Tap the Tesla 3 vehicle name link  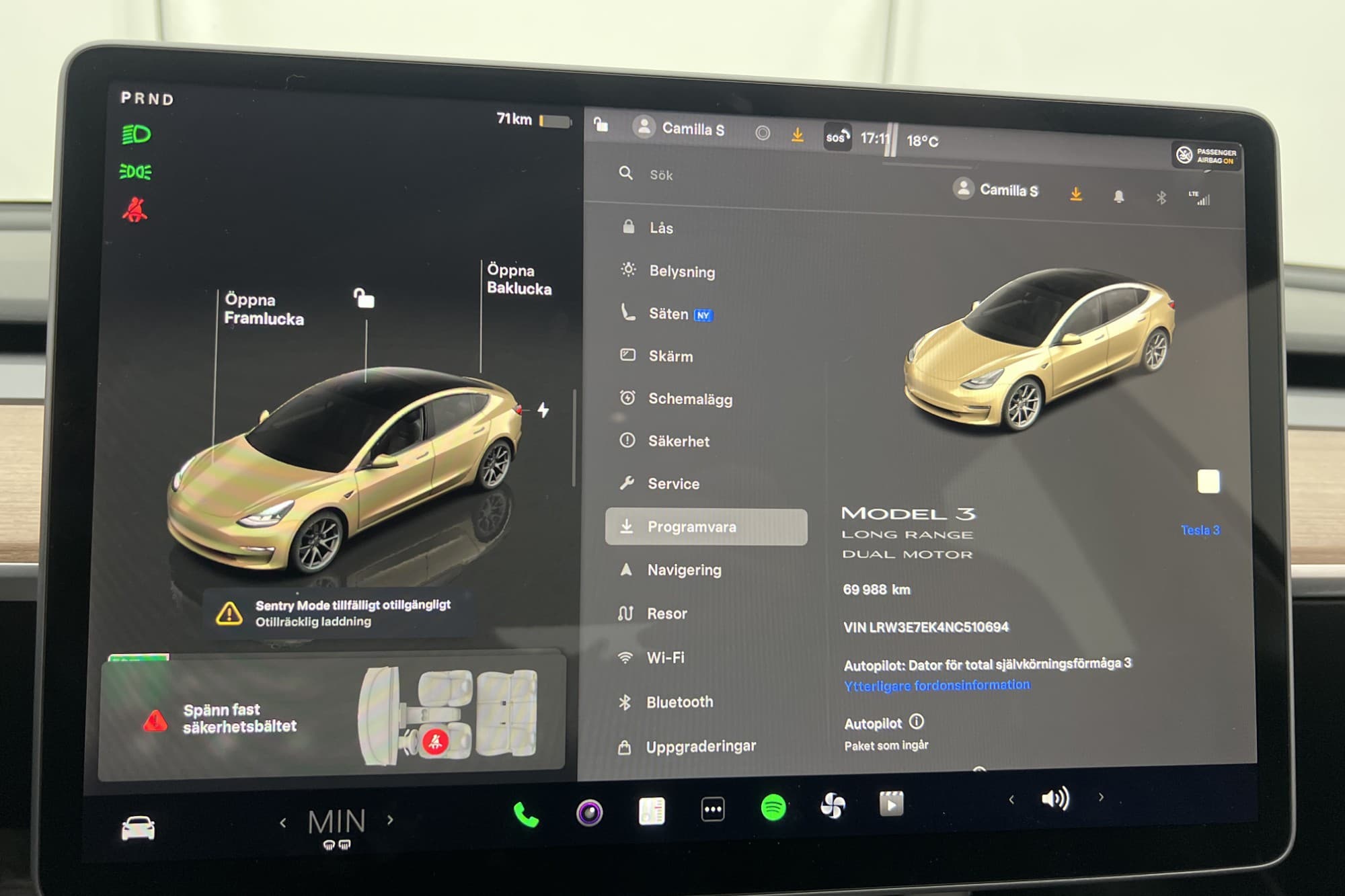(1200, 530)
